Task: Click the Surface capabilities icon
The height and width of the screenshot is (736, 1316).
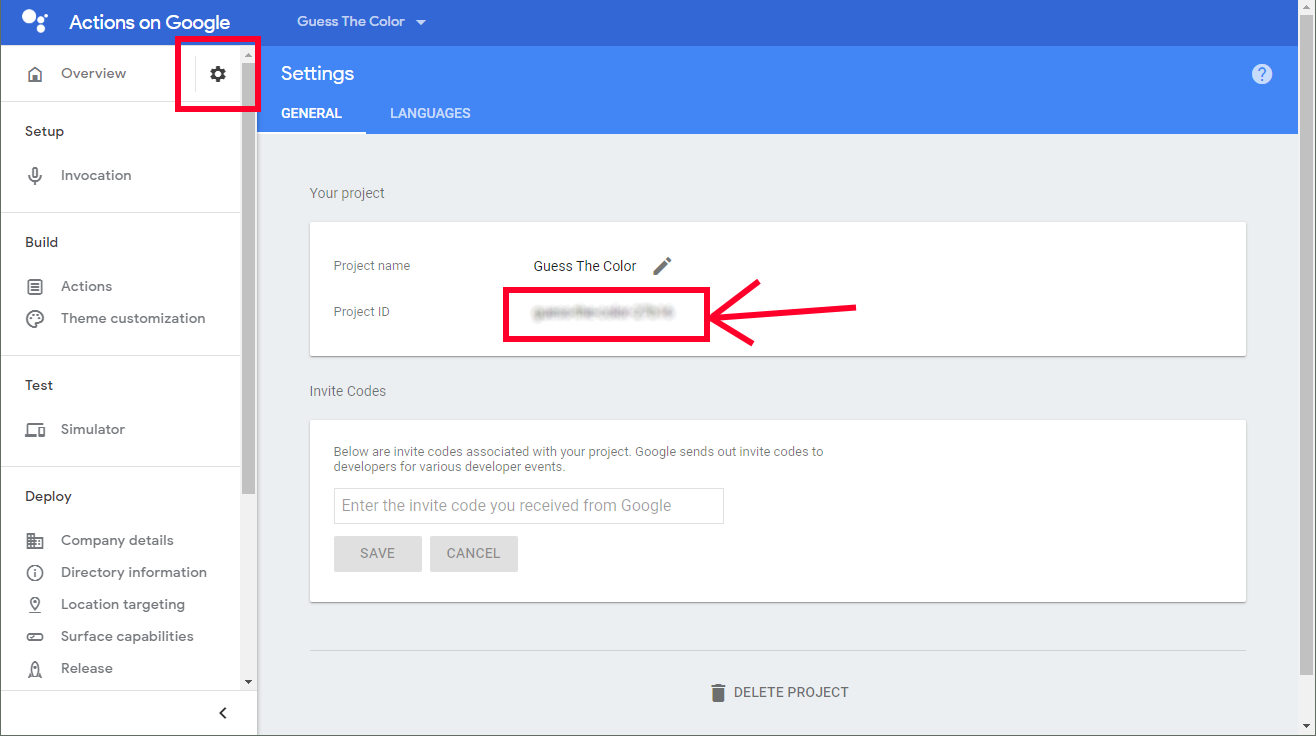Action: tap(35, 637)
